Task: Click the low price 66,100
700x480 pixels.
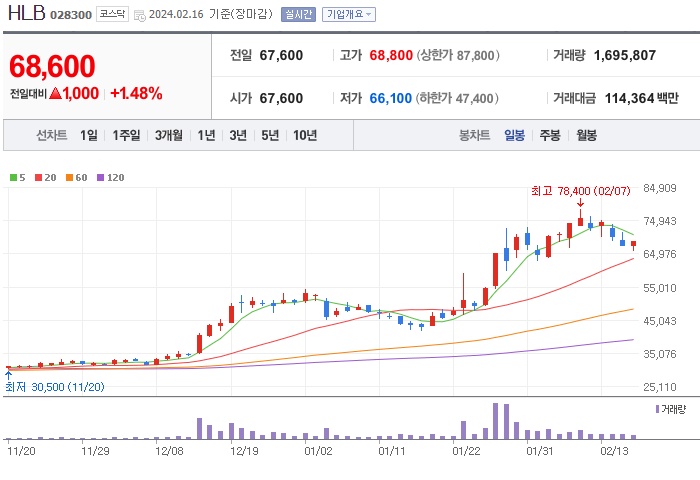Action: (391, 98)
